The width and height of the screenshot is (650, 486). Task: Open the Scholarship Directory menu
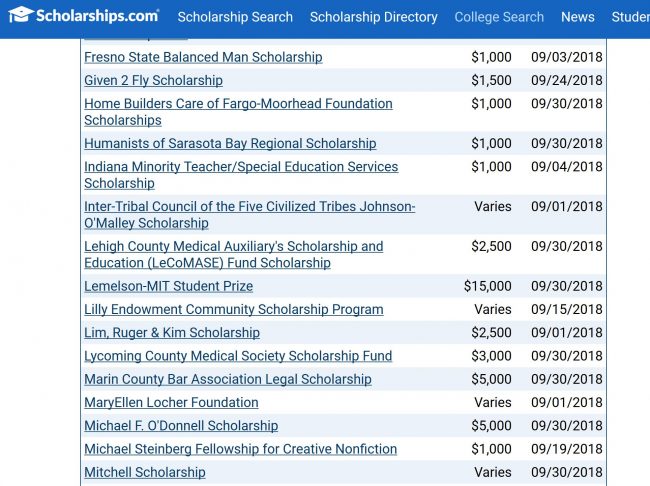pyautogui.click(x=373, y=17)
